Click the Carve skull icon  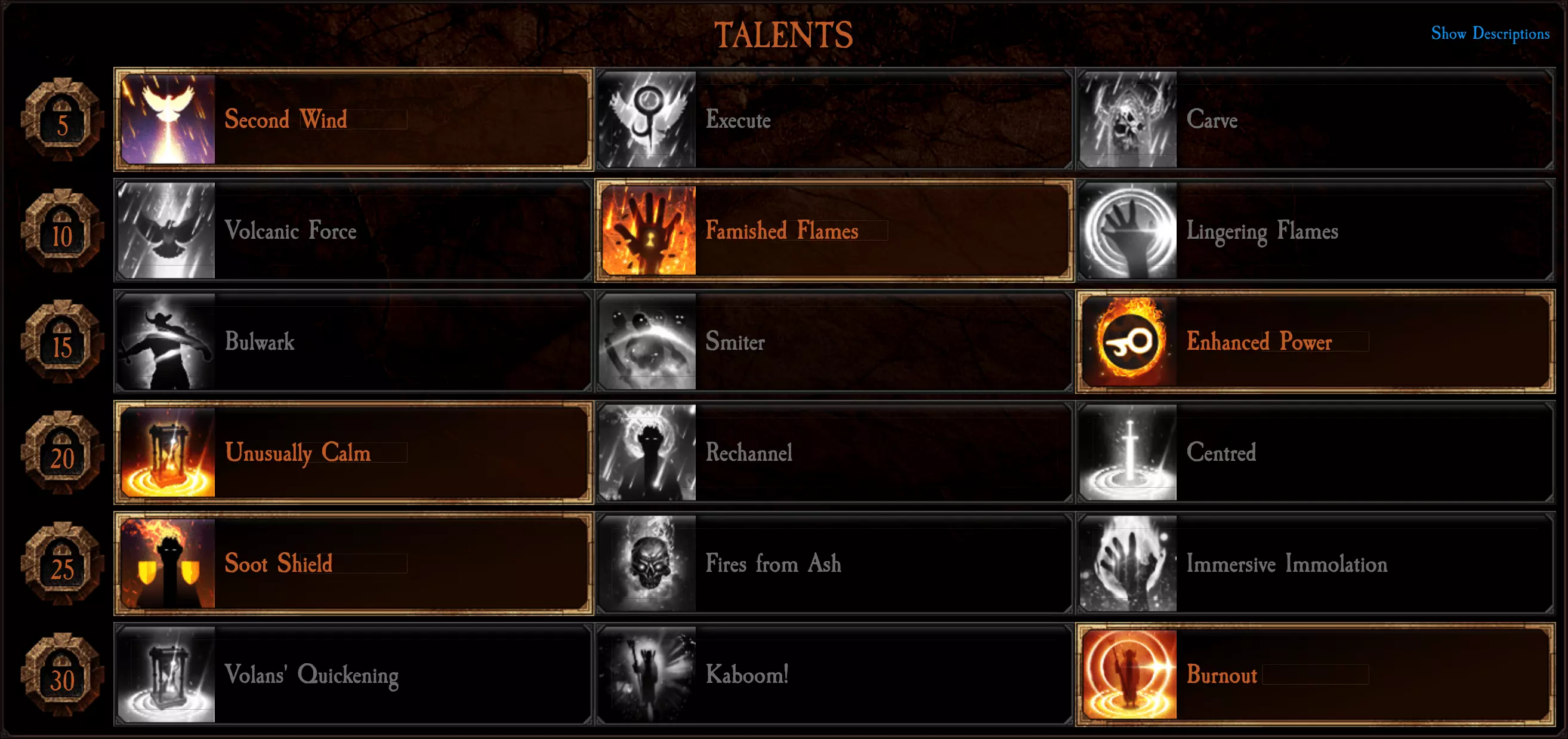1128,119
